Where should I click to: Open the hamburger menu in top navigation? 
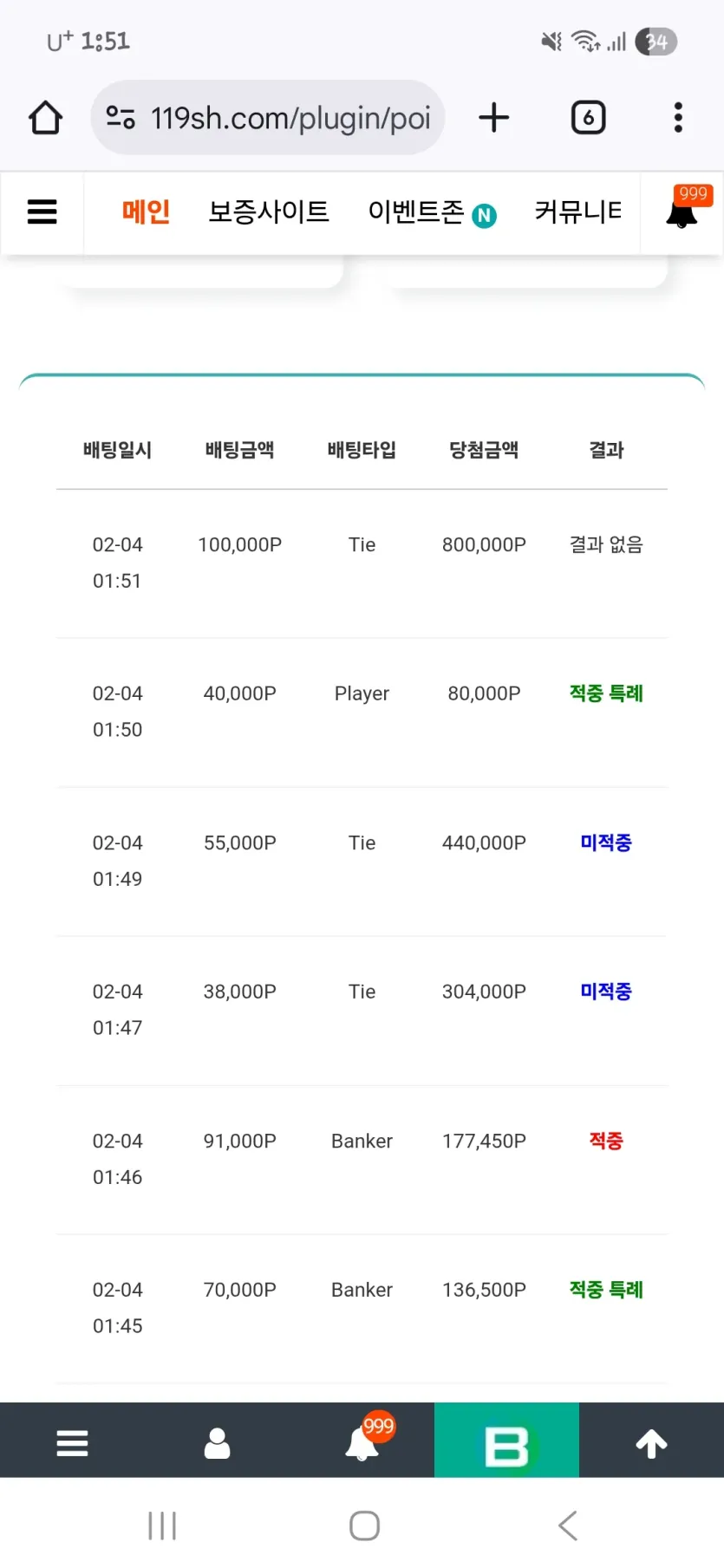click(x=42, y=211)
